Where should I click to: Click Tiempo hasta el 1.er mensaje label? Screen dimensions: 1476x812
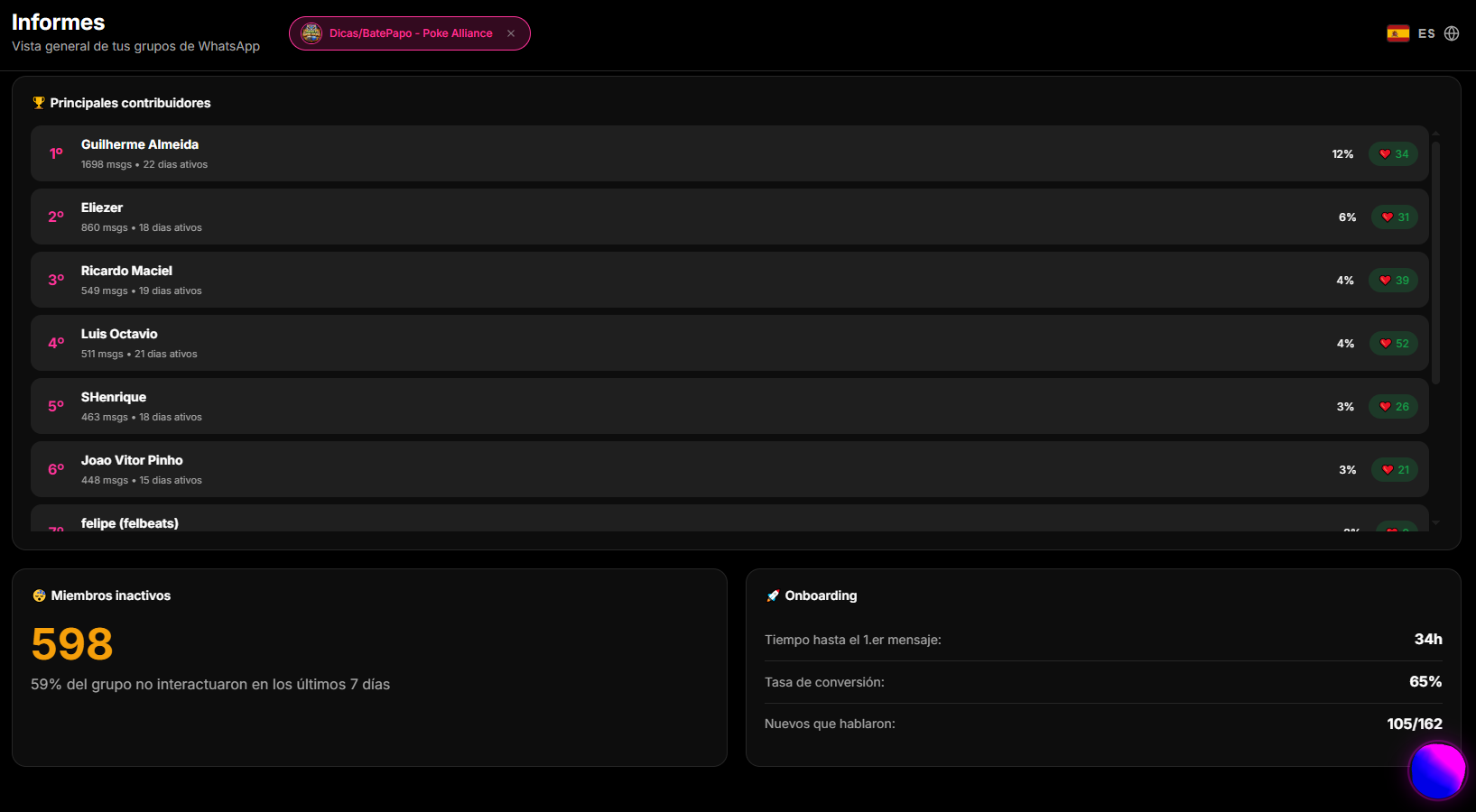(x=853, y=640)
